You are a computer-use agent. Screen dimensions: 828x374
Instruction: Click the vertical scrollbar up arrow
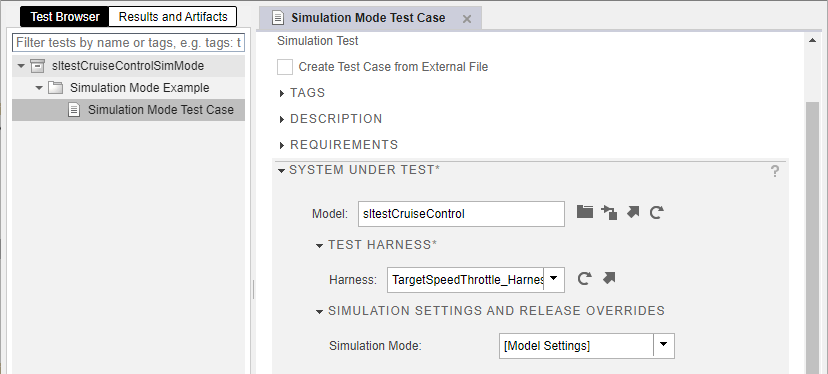tap(812, 40)
